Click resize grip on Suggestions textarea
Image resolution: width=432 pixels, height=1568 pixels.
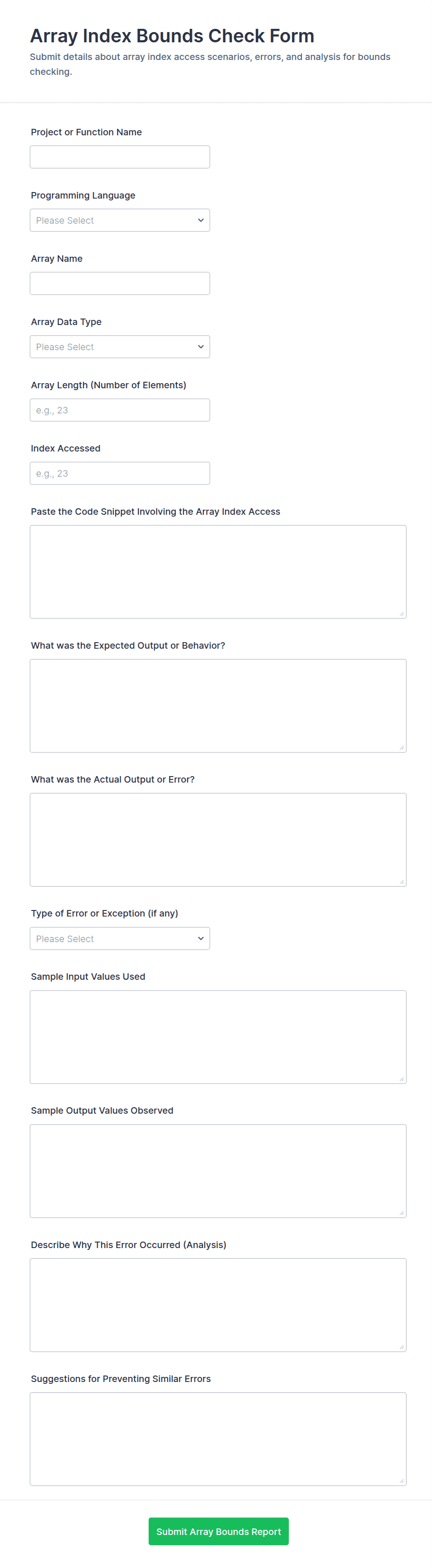(402, 1481)
